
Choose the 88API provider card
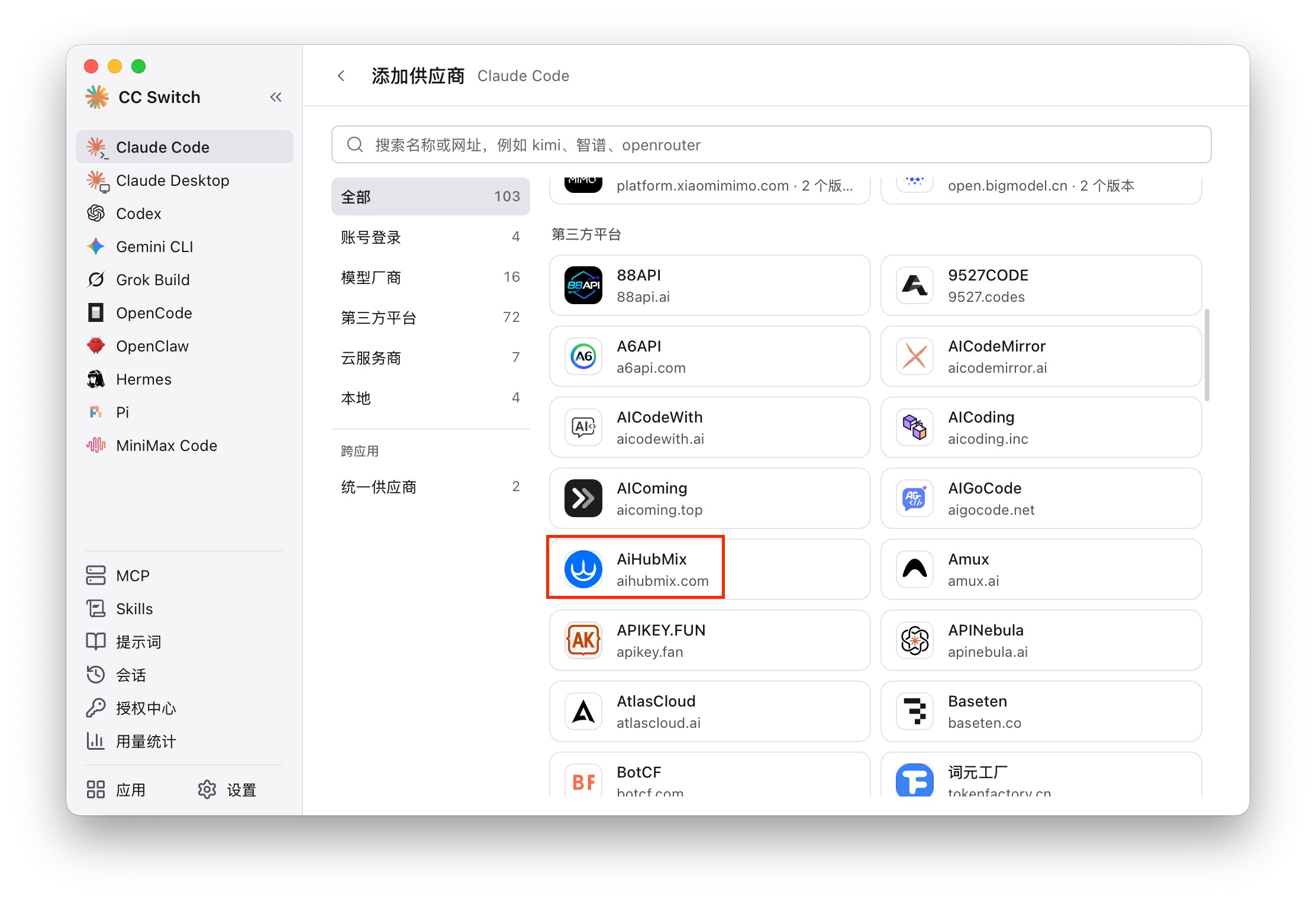(x=709, y=285)
